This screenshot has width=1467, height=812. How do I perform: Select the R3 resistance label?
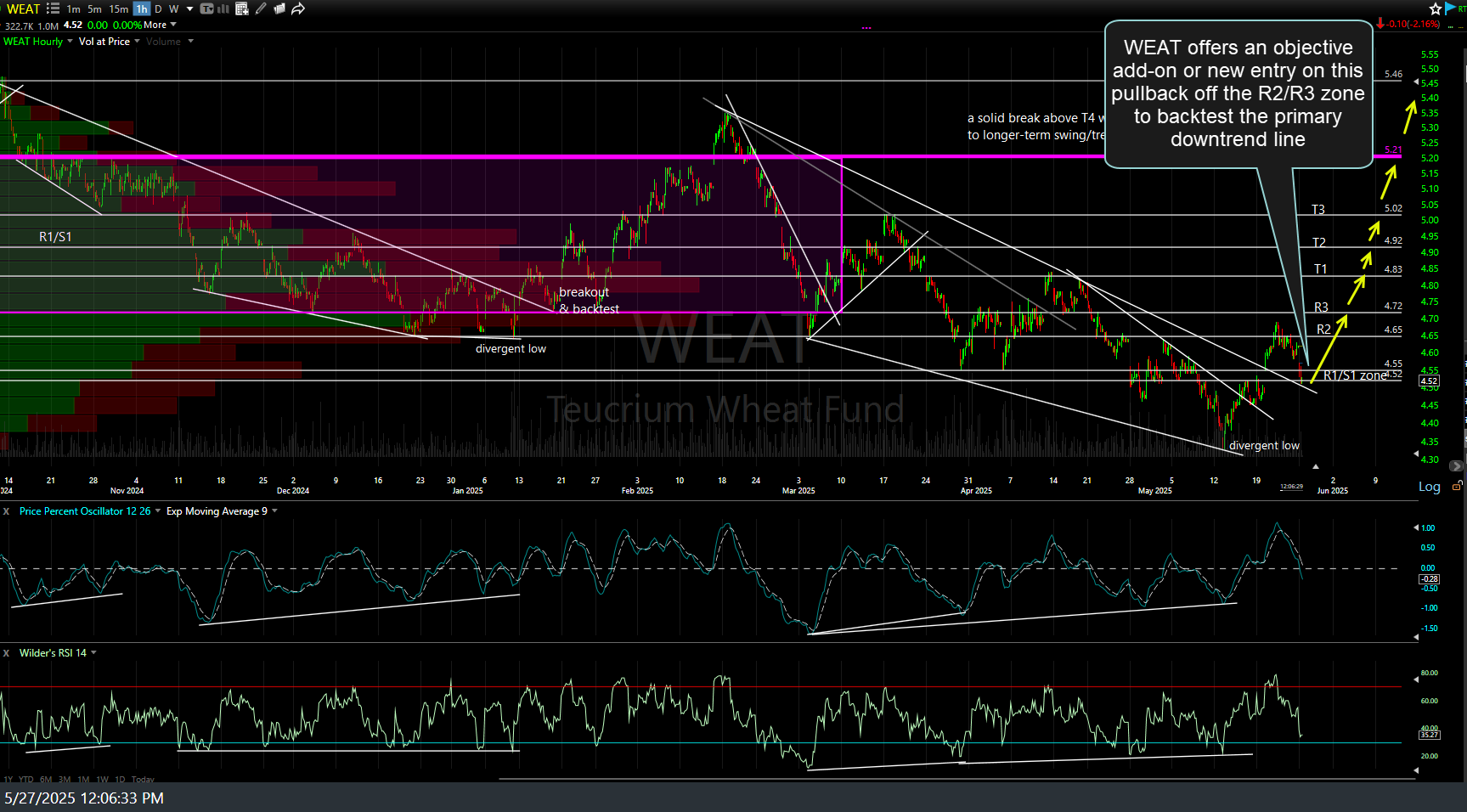point(1322,307)
